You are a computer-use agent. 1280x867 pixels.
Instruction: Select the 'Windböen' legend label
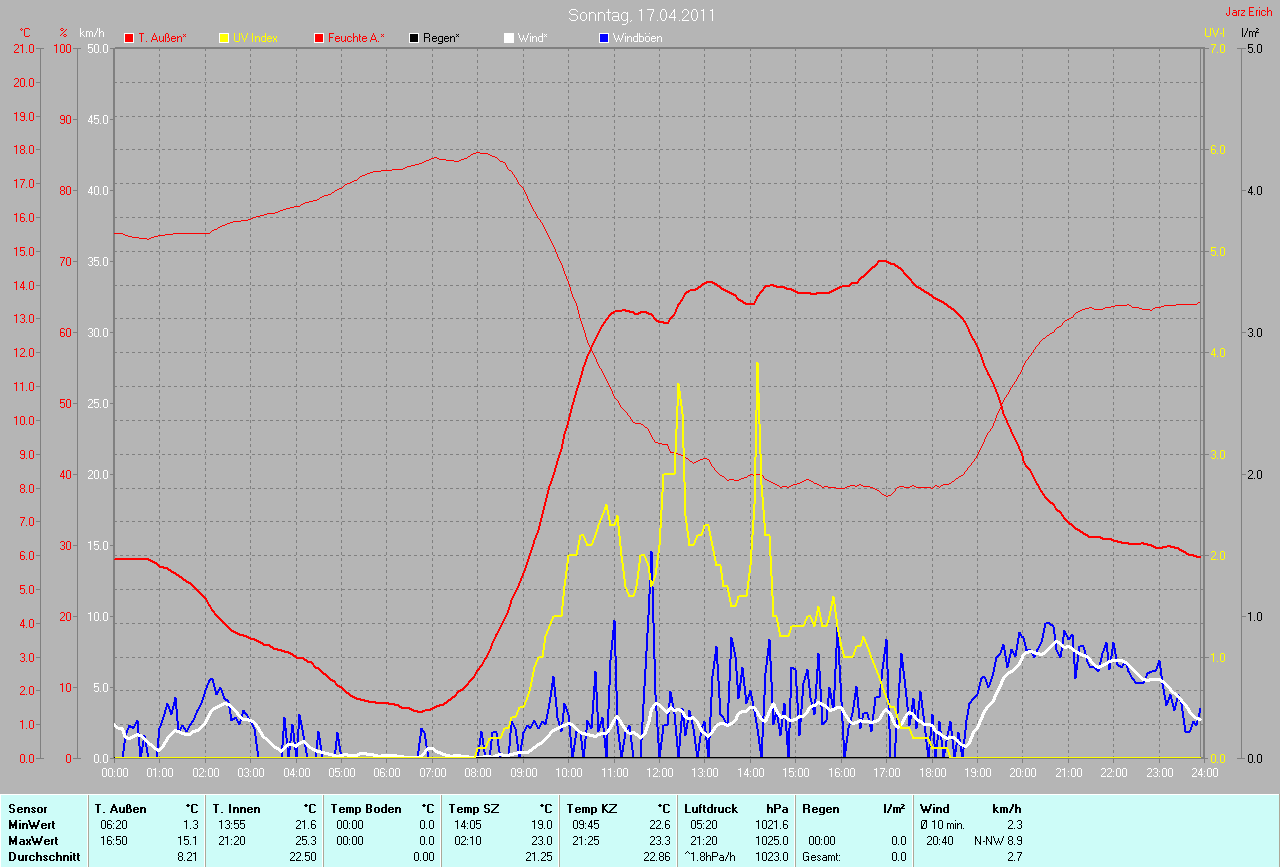(x=637, y=38)
